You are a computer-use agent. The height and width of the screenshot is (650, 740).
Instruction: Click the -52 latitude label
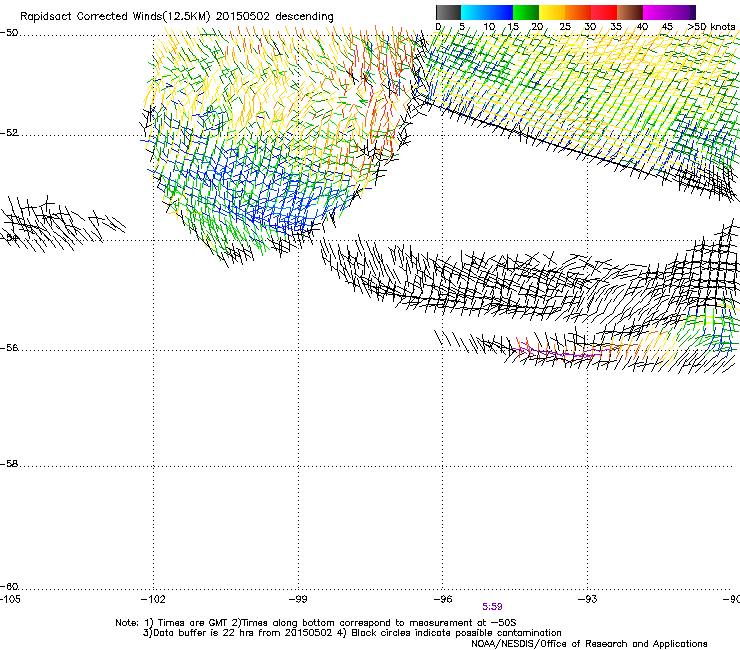9,133
